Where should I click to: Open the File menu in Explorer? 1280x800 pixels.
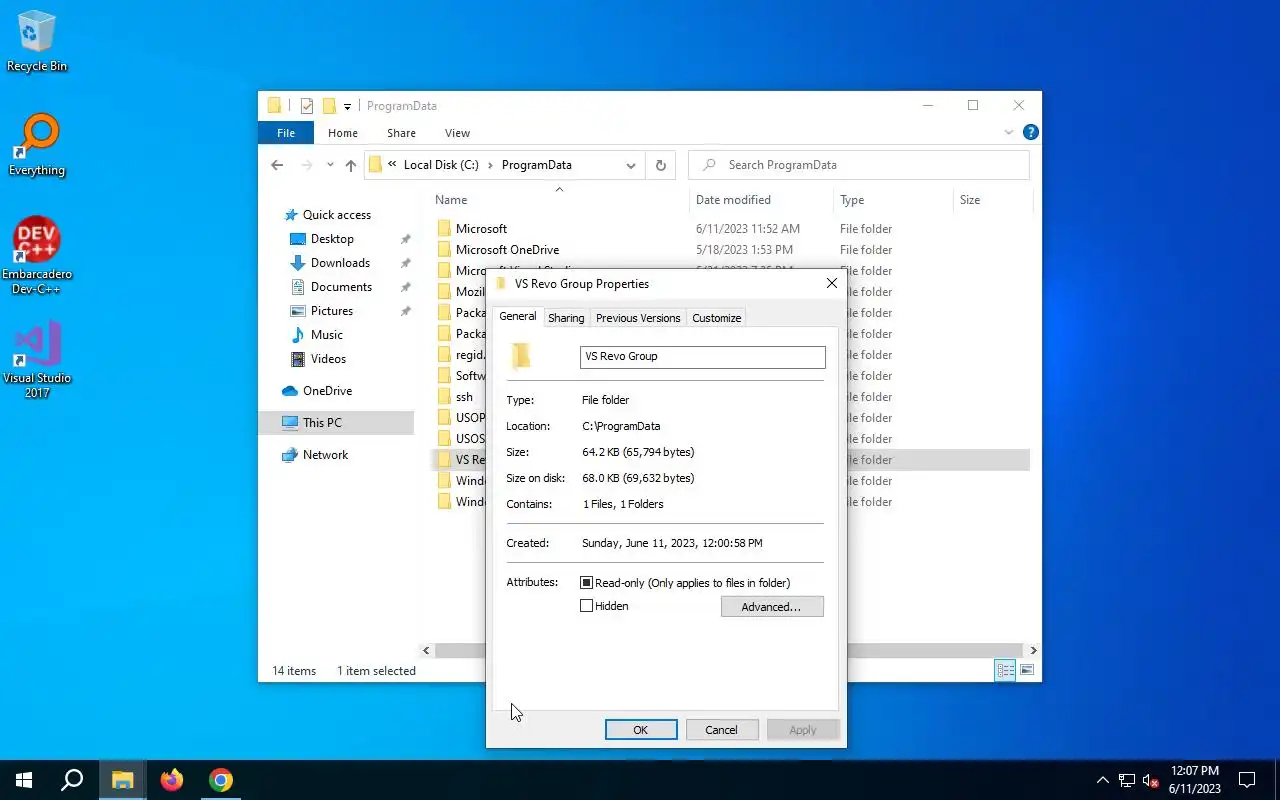(286, 133)
